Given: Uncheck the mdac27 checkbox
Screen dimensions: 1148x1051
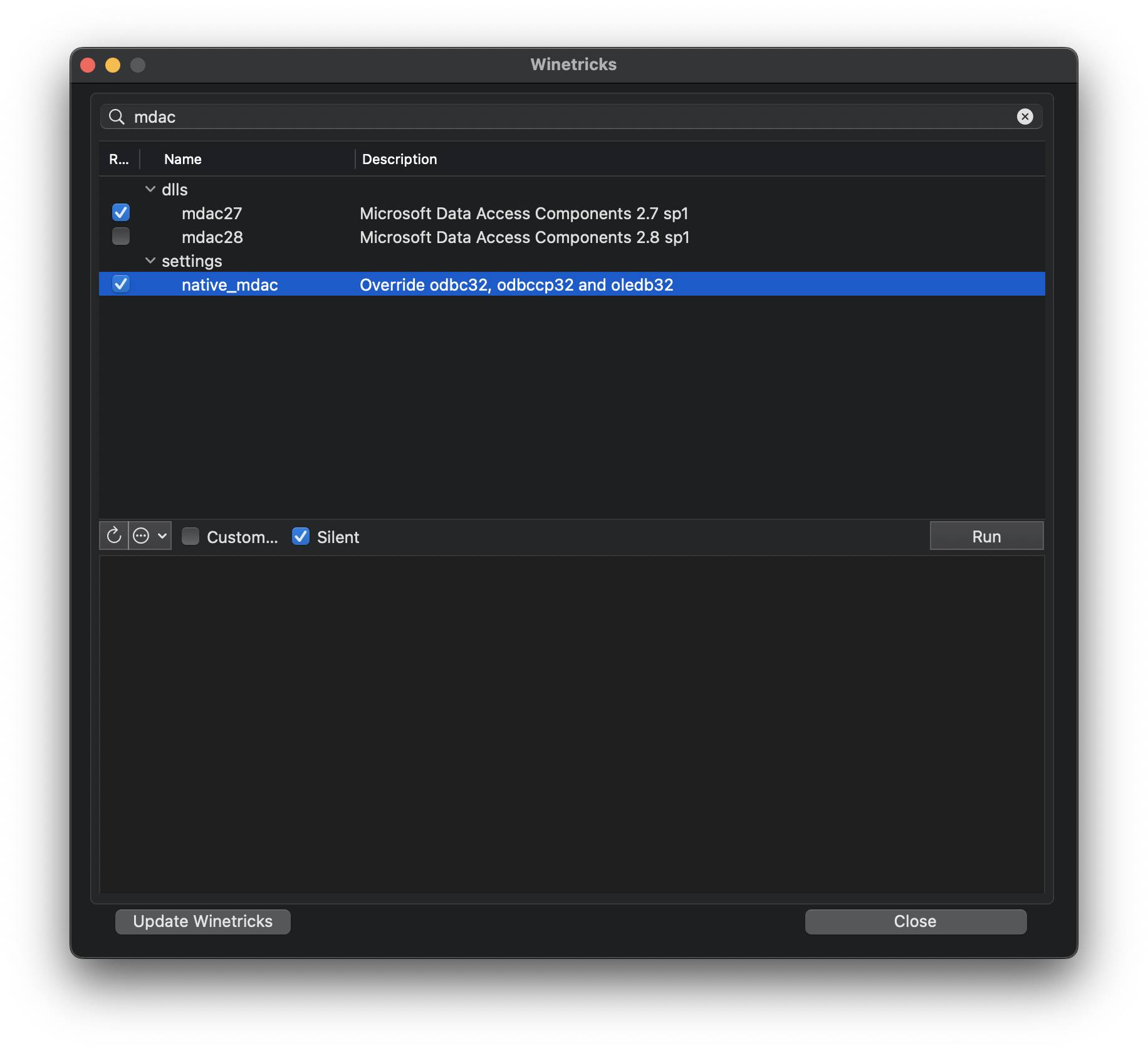Looking at the screenshot, I should coord(121,213).
